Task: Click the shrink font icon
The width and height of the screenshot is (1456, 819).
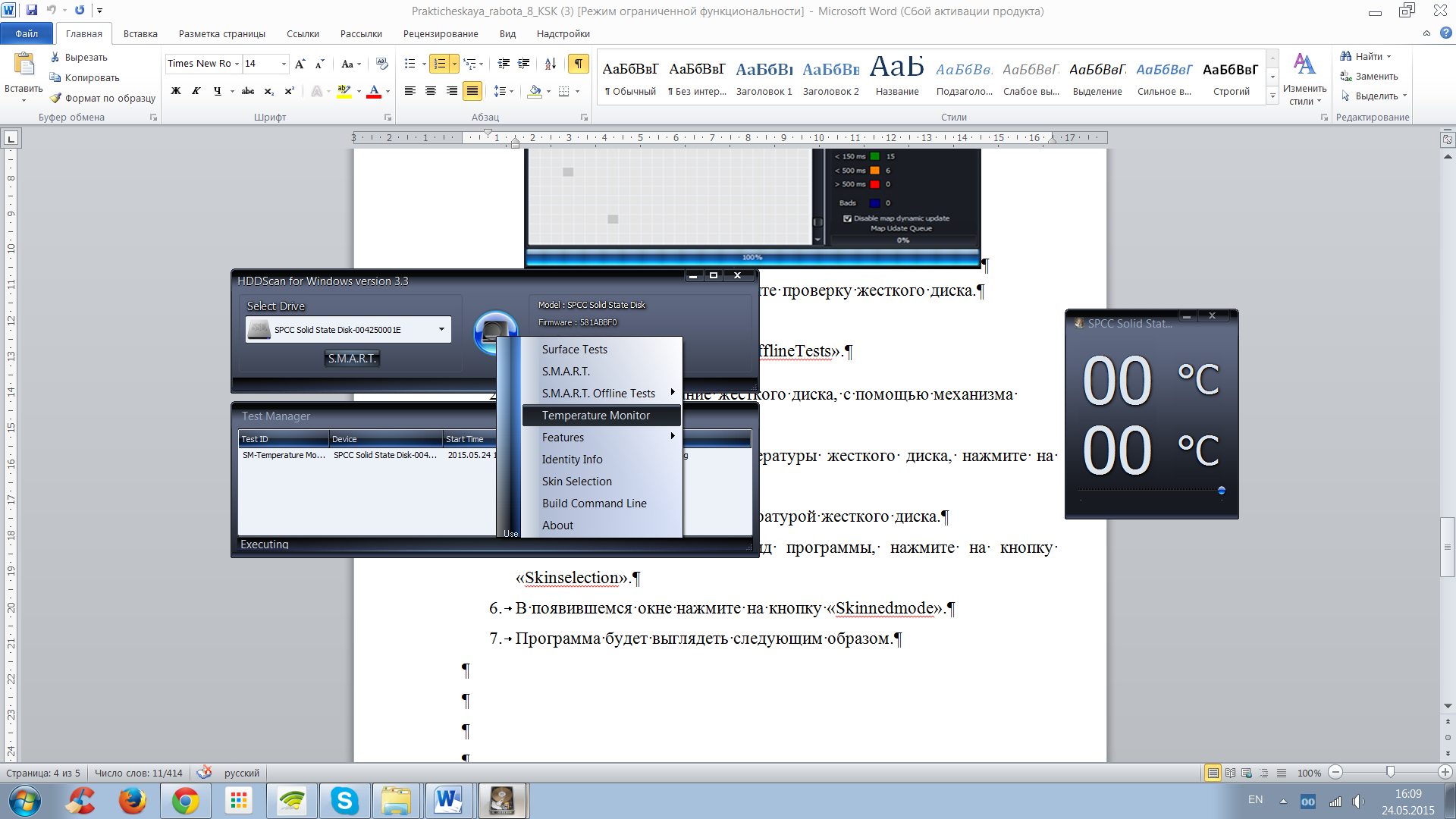Action: [319, 64]
